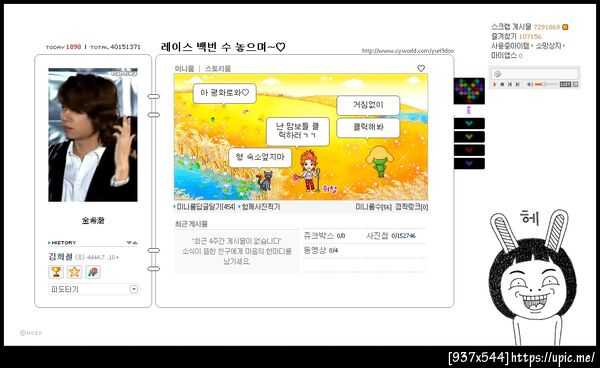Switch to the 스토리룸 tab
Image resolution: width=600 pixels, height=368 pixels.
click(x=218, y=69)
